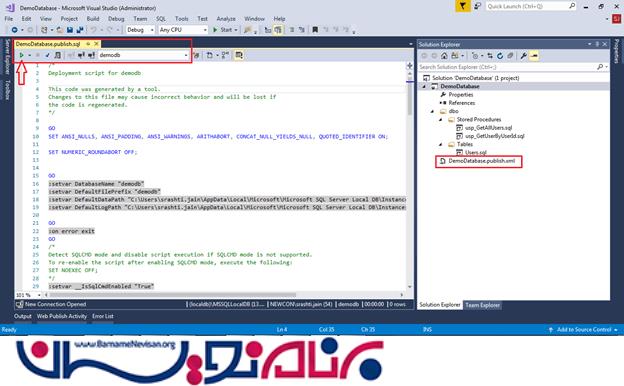The image size is (624, 386).
Task: Collapse the Tables folder
Action: 441,144
